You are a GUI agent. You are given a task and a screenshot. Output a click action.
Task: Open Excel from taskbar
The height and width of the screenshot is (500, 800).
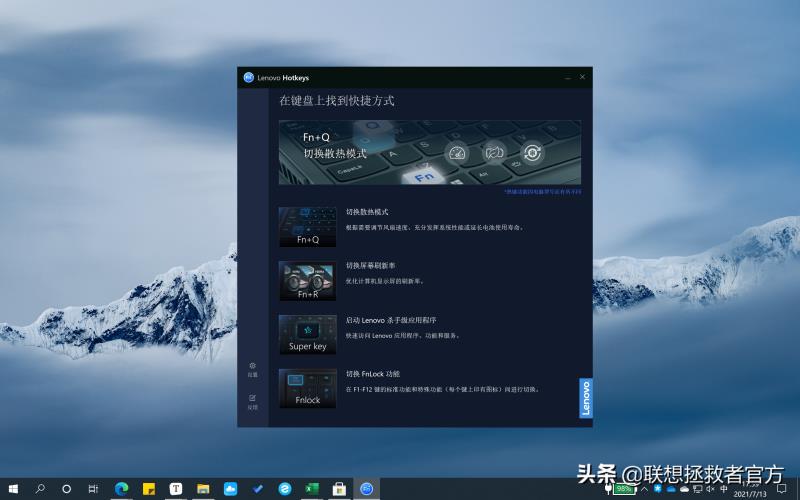pyautogui.click(x=312, y=489)
